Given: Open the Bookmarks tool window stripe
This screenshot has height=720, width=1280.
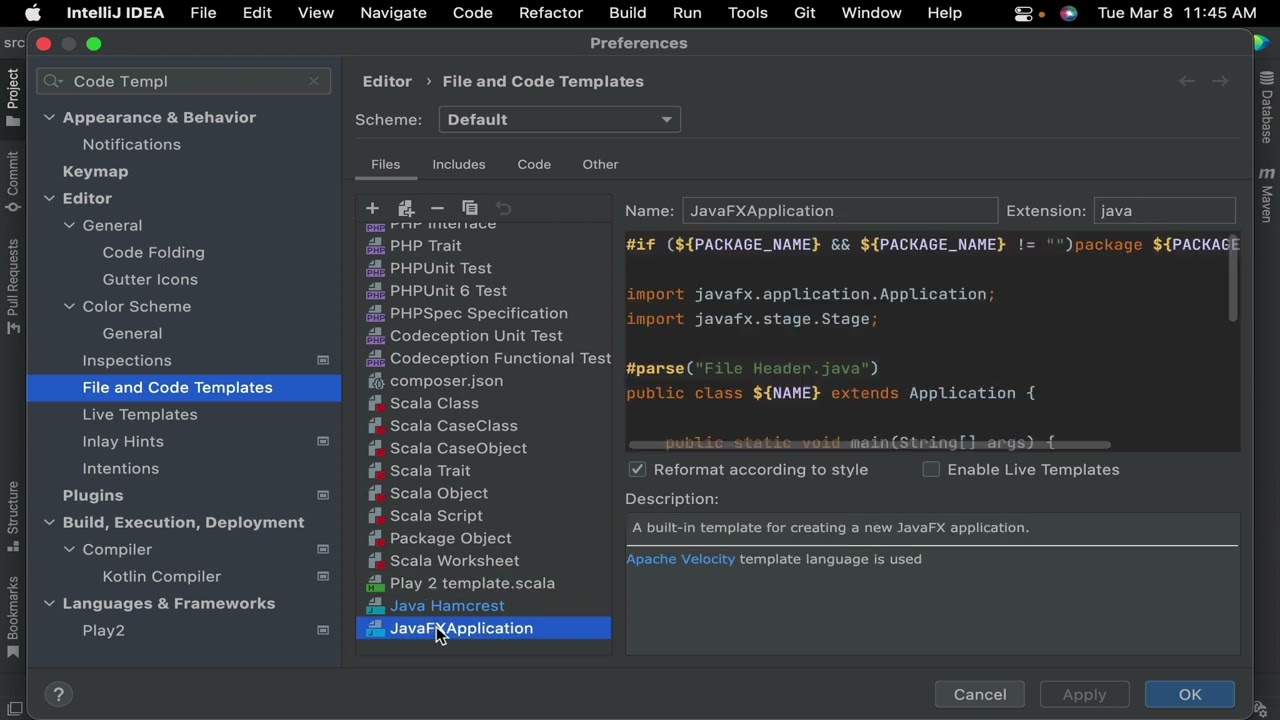Looking at the screenshot, I should (x=12, y=617).
